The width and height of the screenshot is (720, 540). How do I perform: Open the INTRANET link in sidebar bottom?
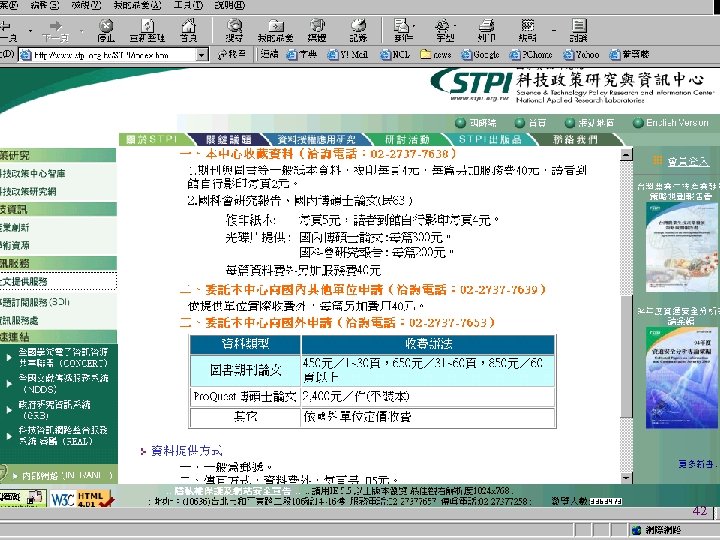[x=68, y=475]
